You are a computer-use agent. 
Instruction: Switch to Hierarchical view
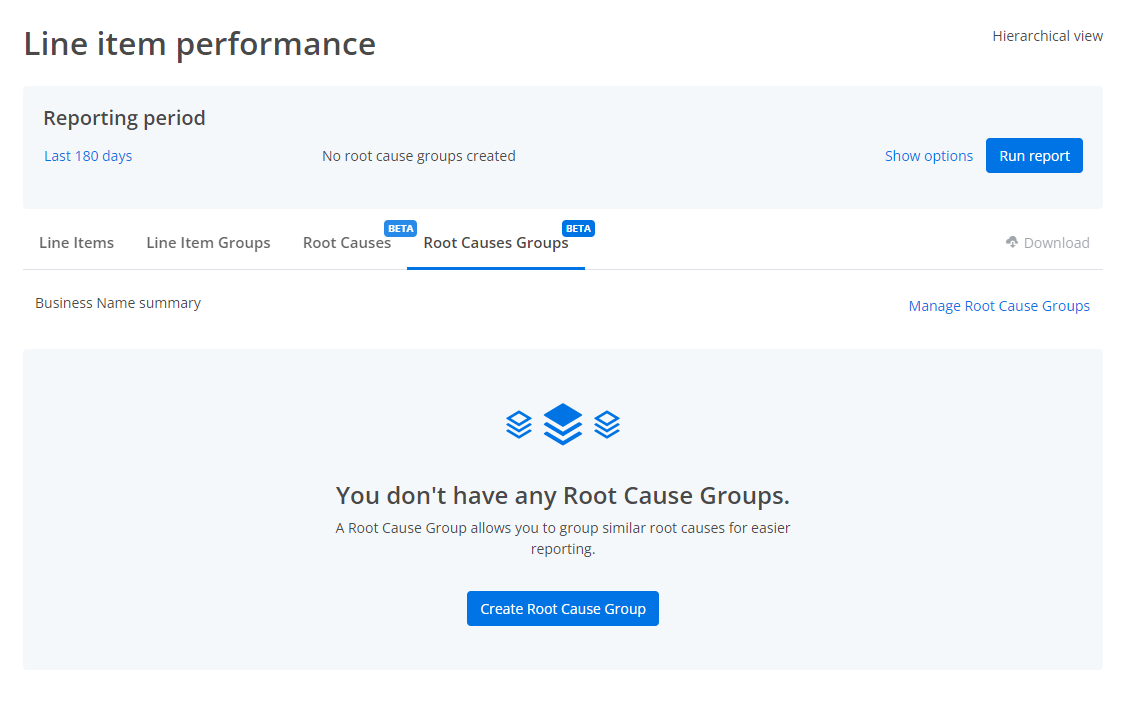pos(1047,36)
